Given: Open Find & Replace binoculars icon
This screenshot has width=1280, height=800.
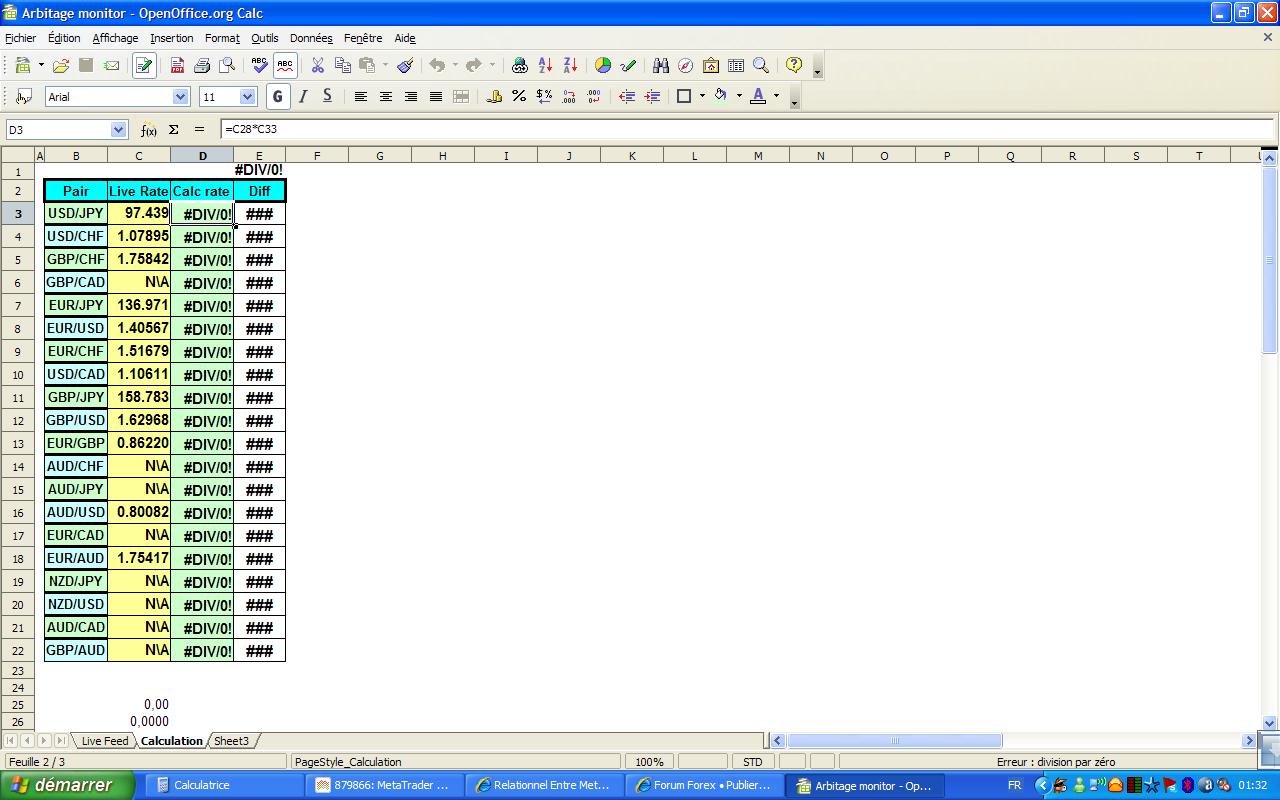Looking at the screenshot, I should click(x=660, y=66).
